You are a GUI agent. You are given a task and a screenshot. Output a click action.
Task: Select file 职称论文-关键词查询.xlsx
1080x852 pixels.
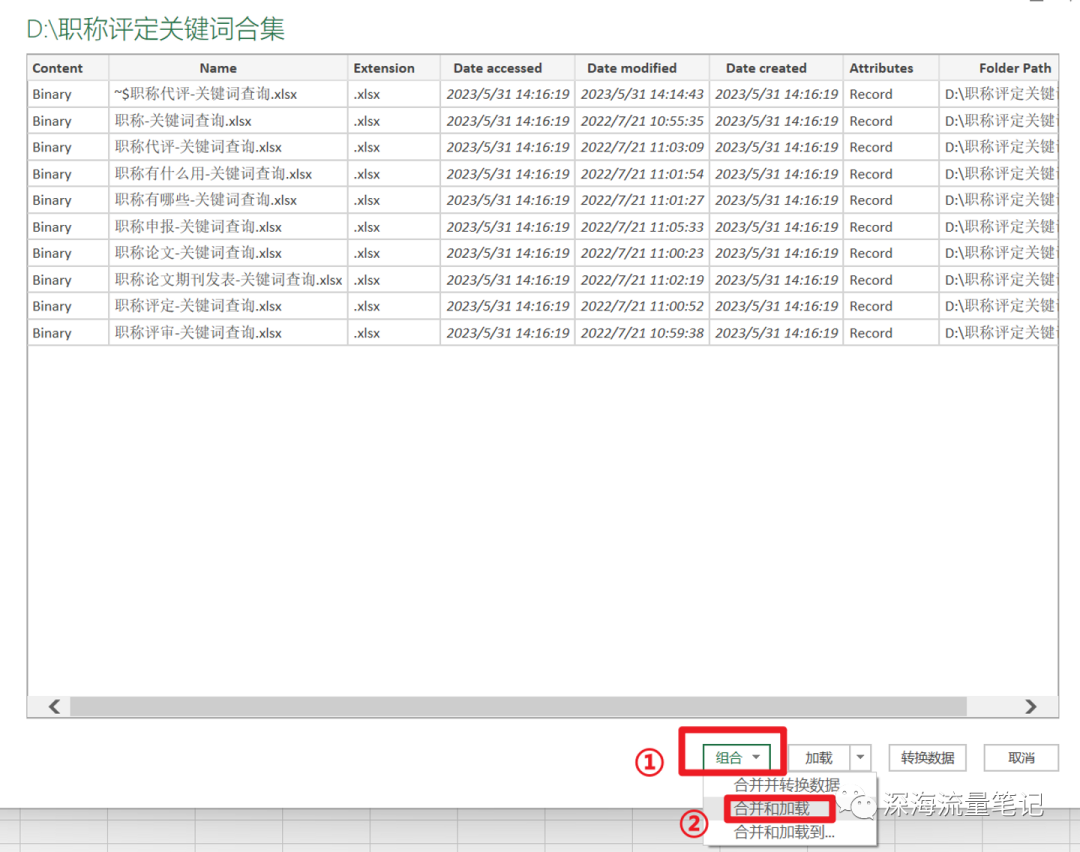coord(198,253)
